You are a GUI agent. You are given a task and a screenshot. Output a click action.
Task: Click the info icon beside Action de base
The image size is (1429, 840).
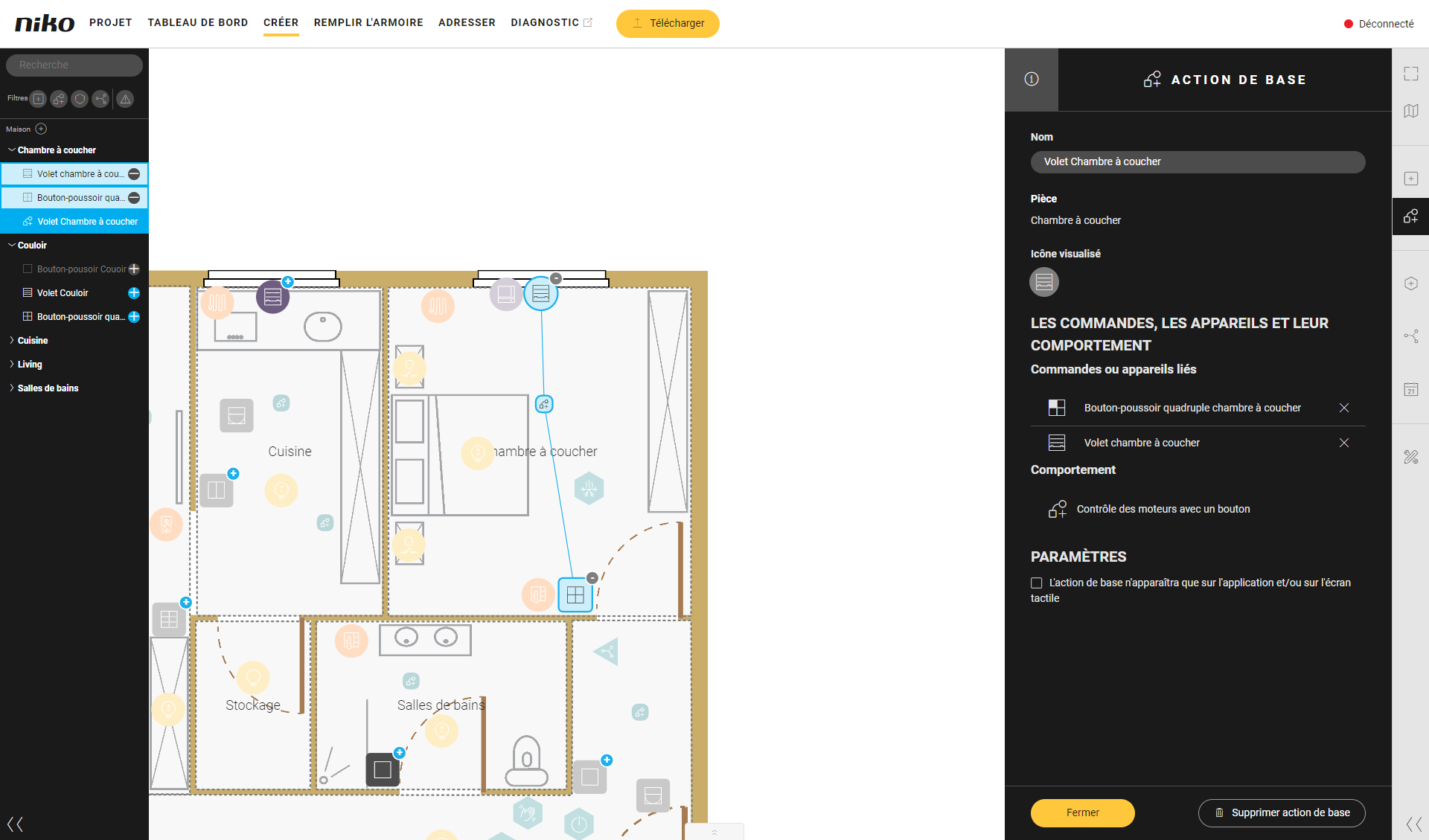[x=1031, y=80]
